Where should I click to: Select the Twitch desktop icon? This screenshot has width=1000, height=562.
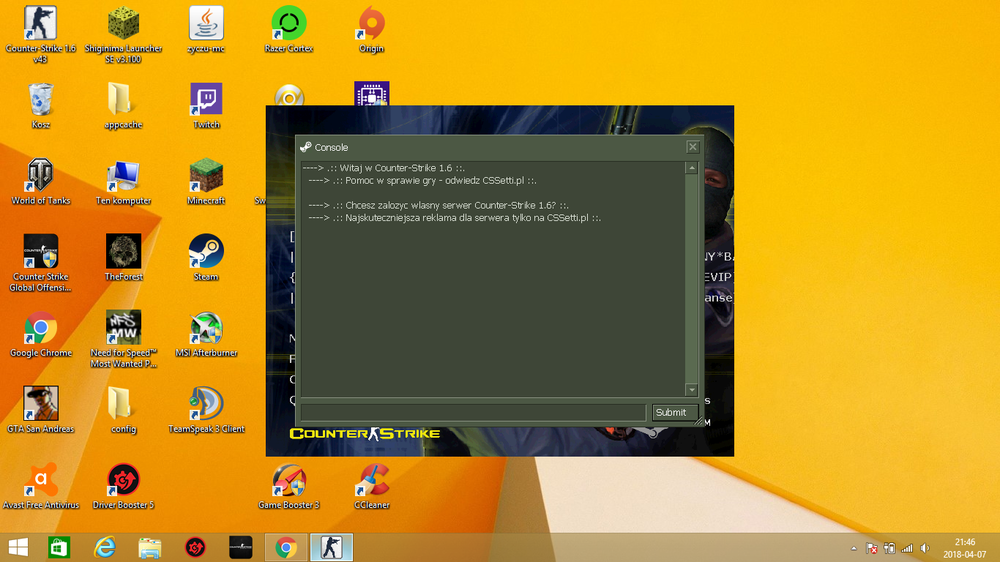[206, 106]
